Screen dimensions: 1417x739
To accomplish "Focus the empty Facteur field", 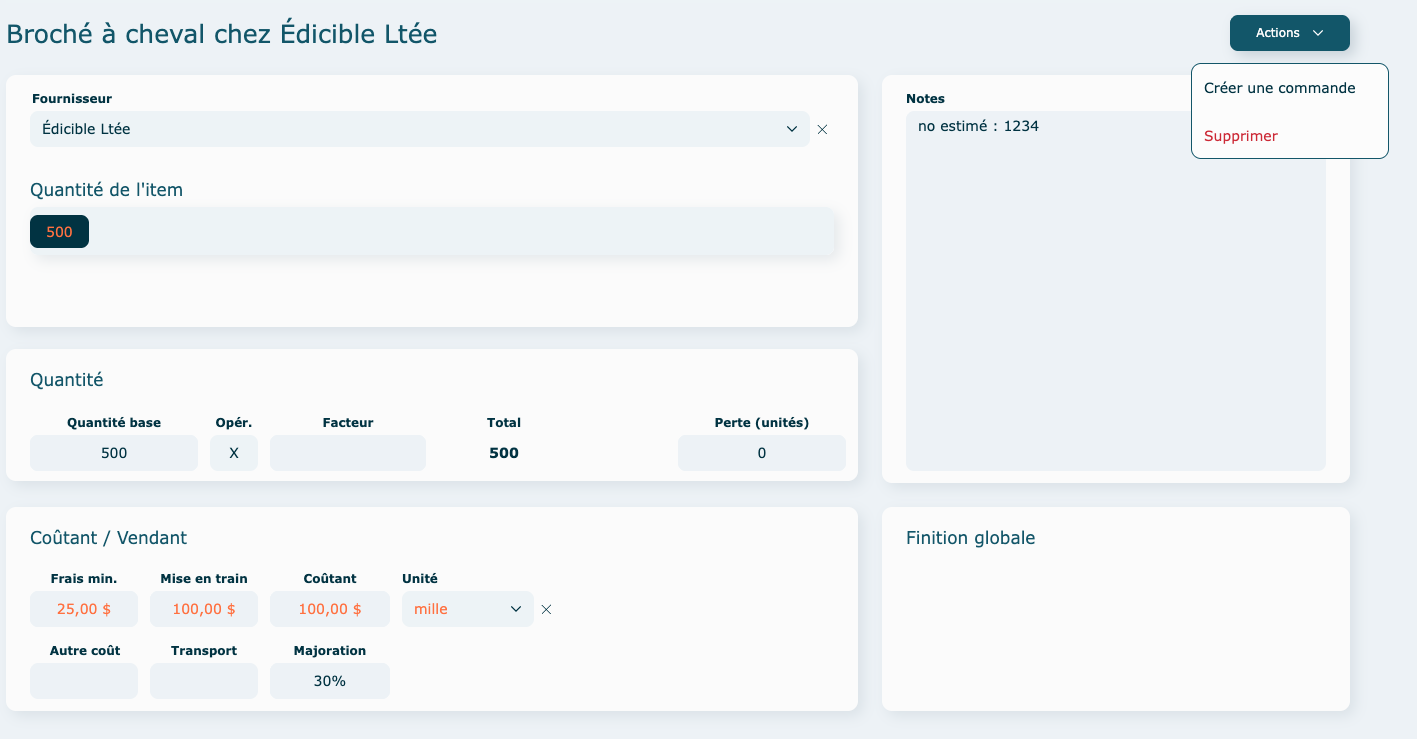I will click(x=347, y=453).
